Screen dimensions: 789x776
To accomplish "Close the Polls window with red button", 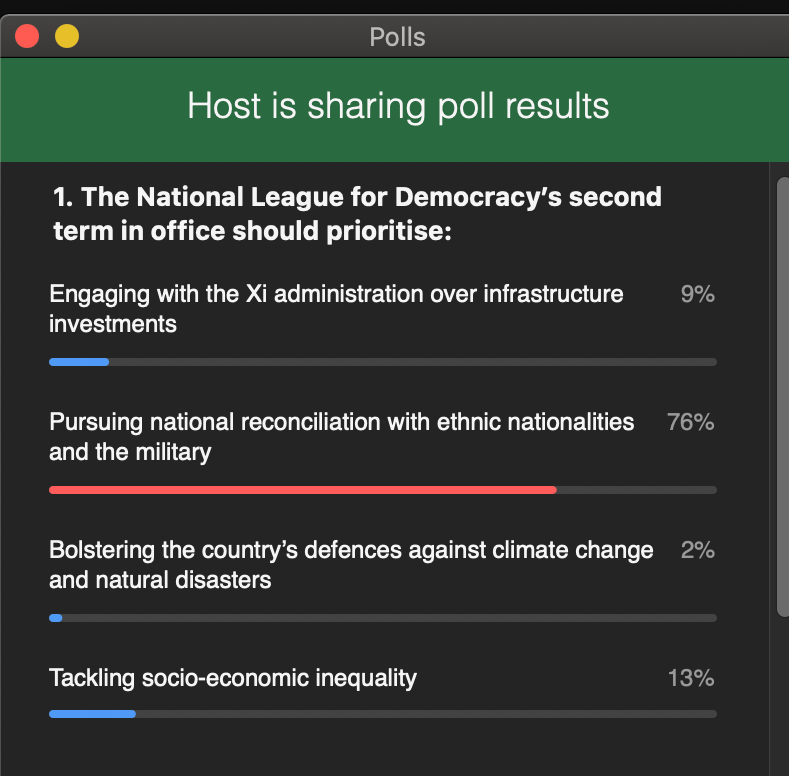I will click(x=27, y=37).
